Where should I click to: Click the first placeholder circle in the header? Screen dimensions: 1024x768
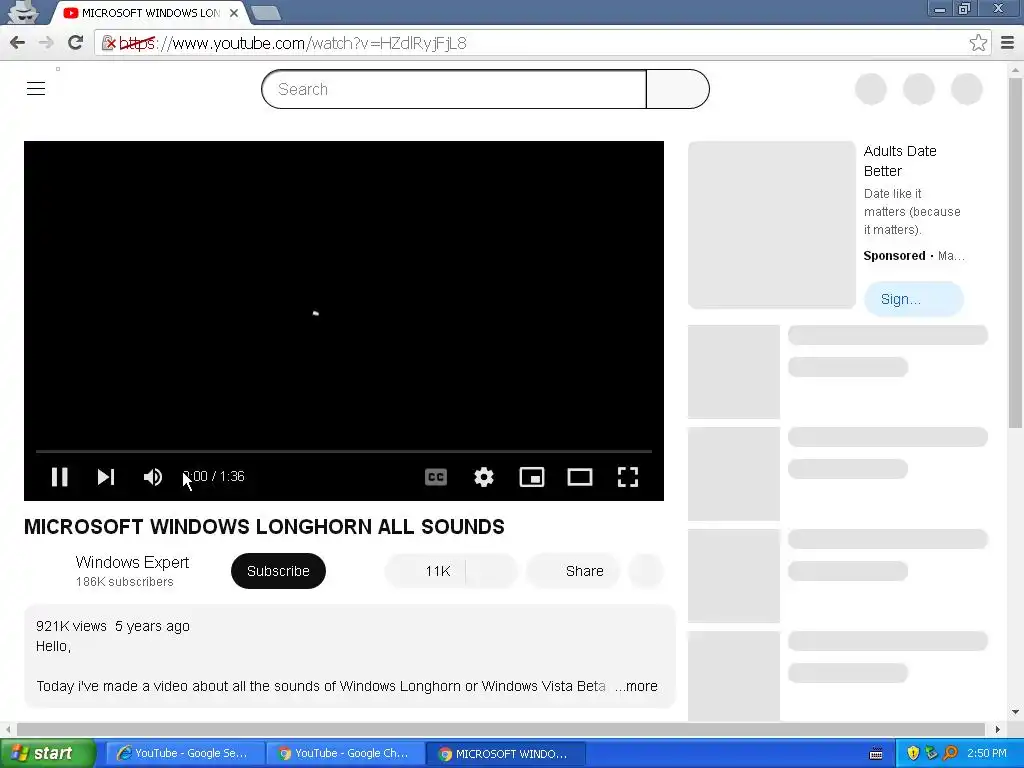click(871, 89)
